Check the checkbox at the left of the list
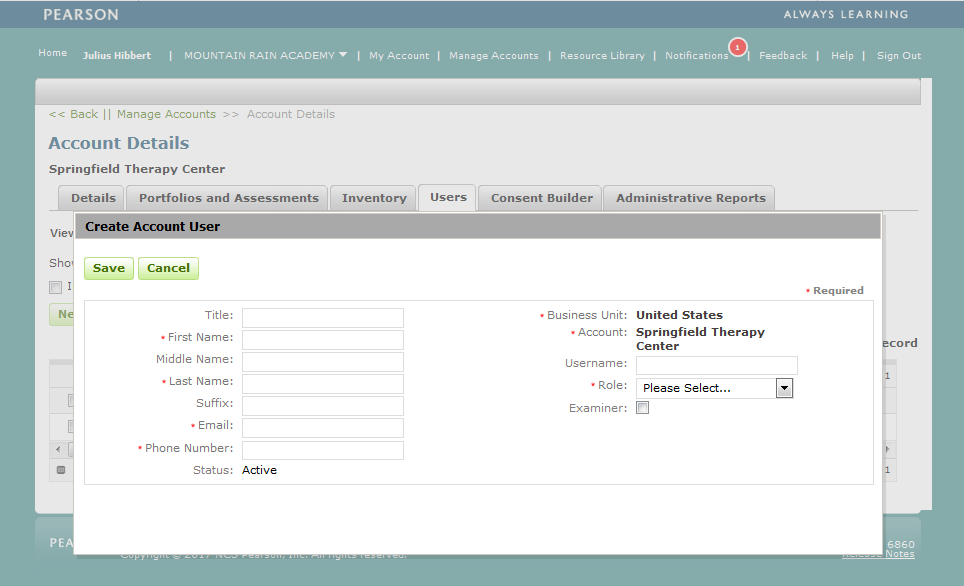 pos(56,287)
